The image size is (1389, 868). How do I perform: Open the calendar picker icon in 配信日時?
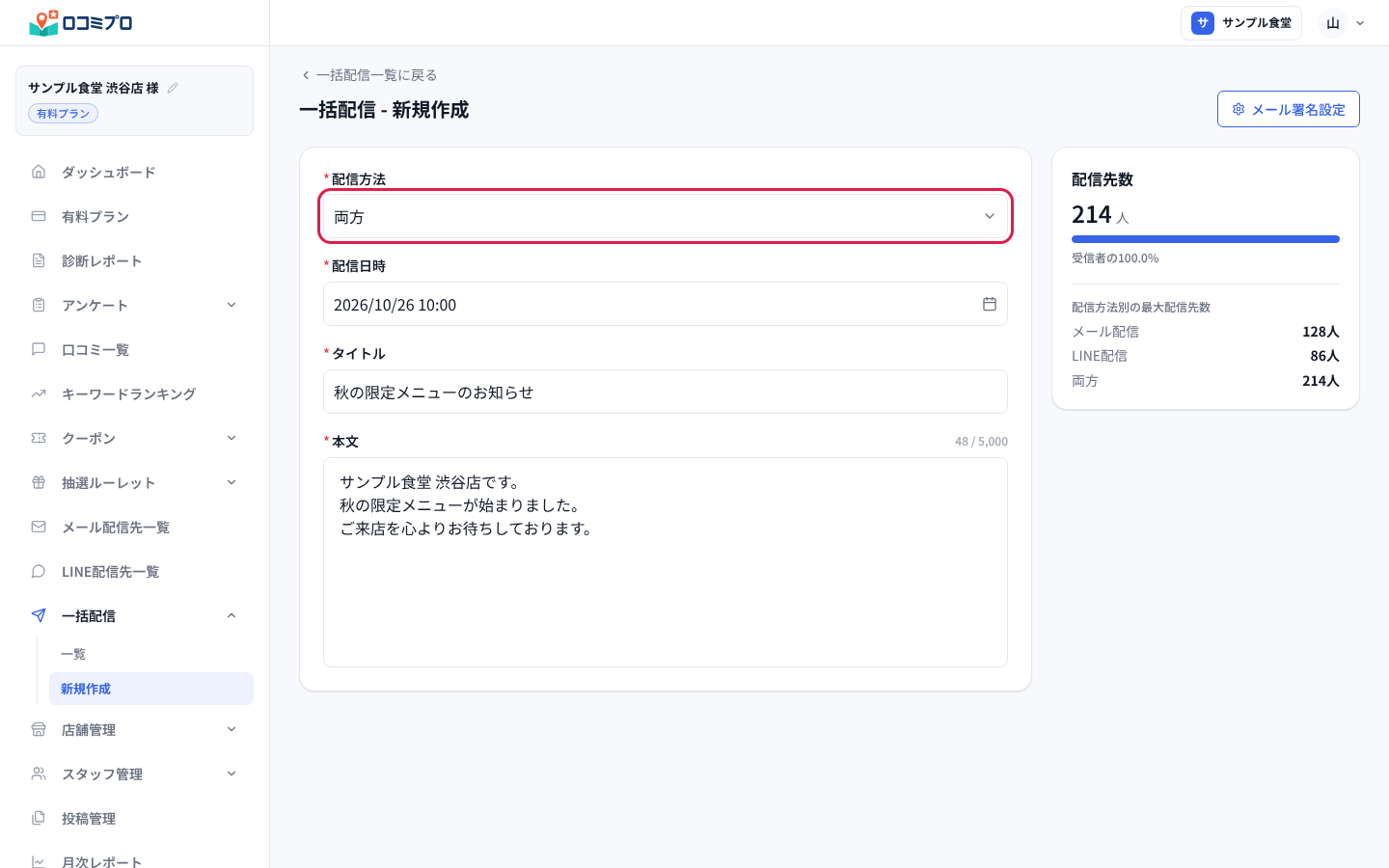coord(990,304)
